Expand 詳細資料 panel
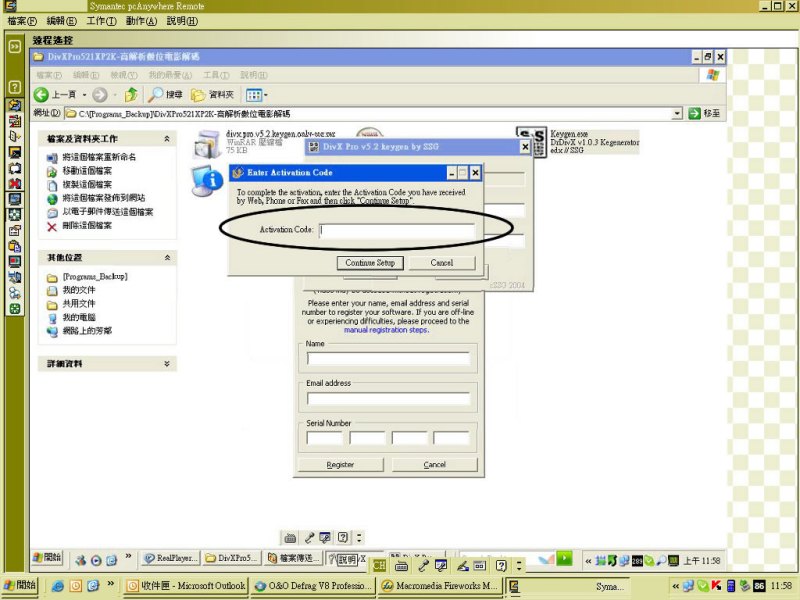 click(167, 364)
